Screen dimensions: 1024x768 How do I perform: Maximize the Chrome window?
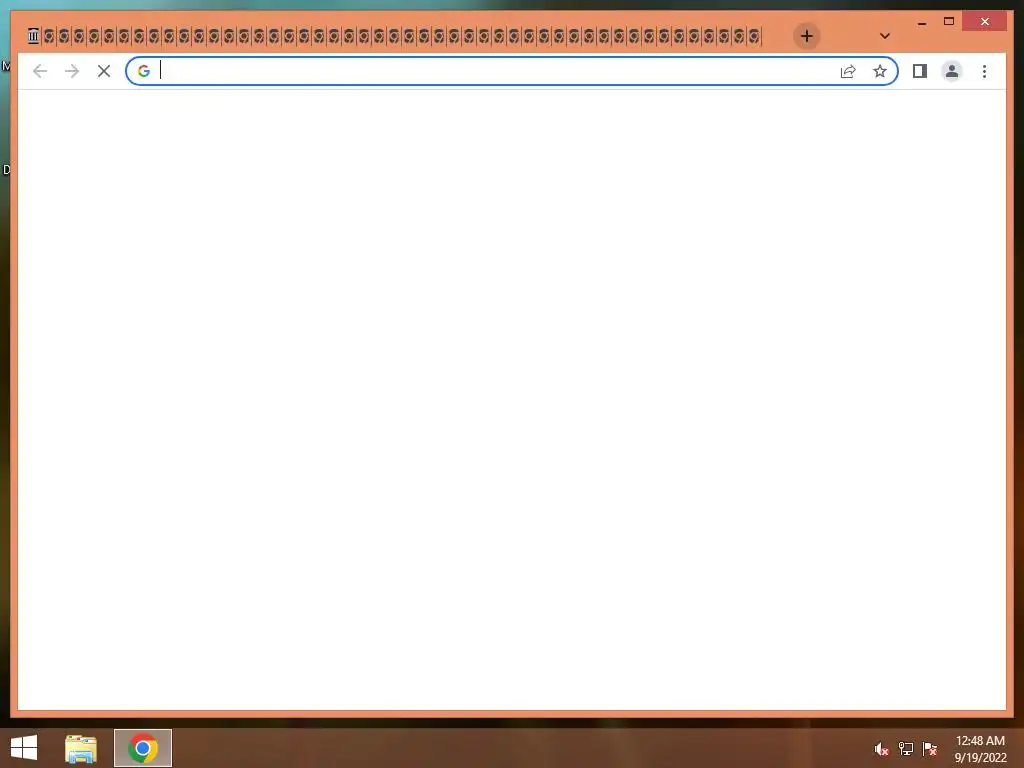pyautogui.click(x=949, y=22)
